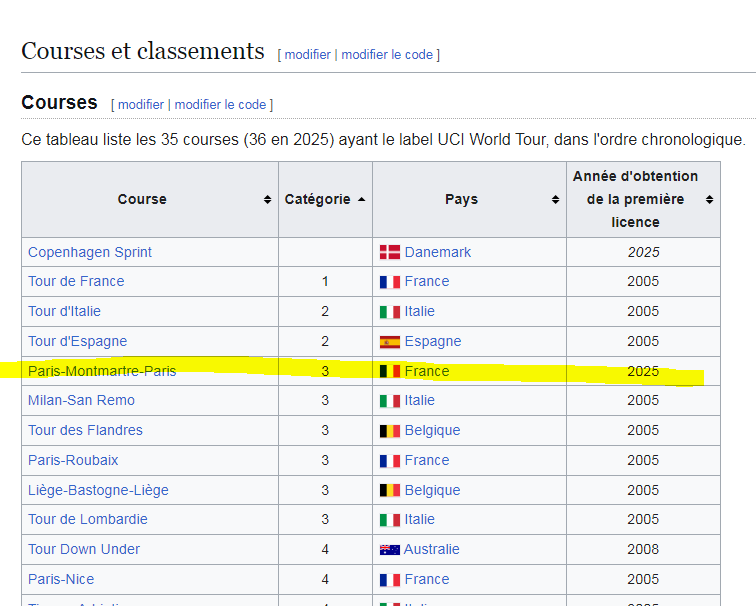Follow France link in Paris-Montmartre-Paris row
The height and width of the screenshot is (606, 756).
(427, 371)
